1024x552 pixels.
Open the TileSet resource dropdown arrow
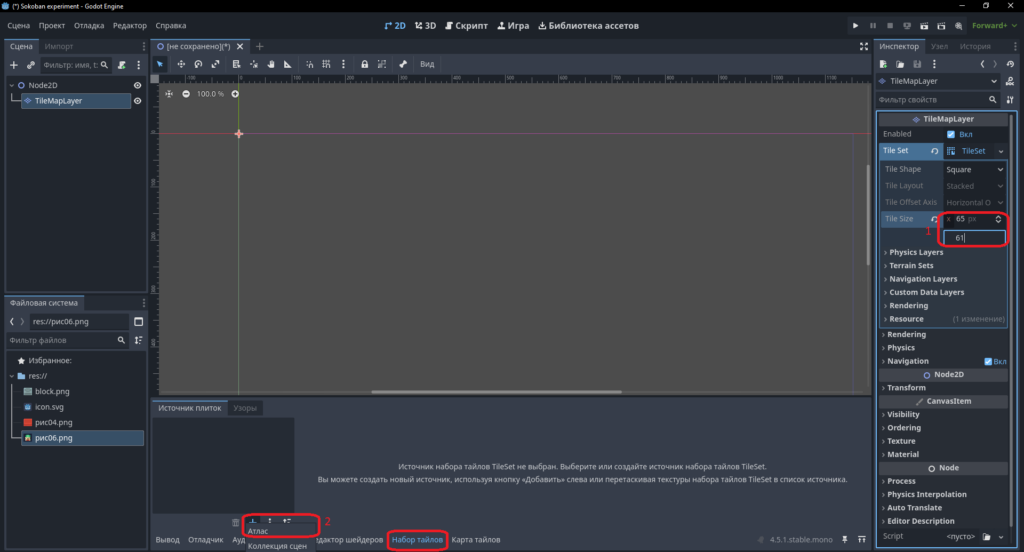click(x=1000, y=151)
